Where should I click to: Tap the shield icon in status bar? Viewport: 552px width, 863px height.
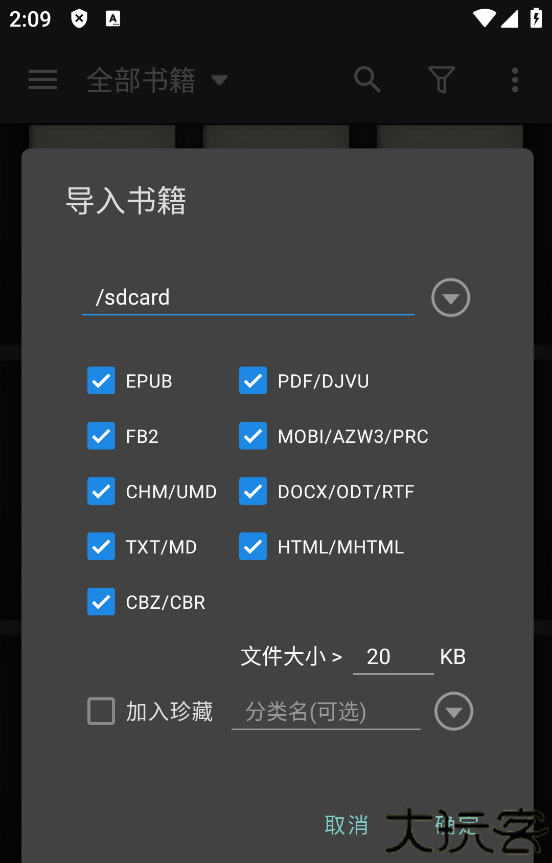point(79,19)
